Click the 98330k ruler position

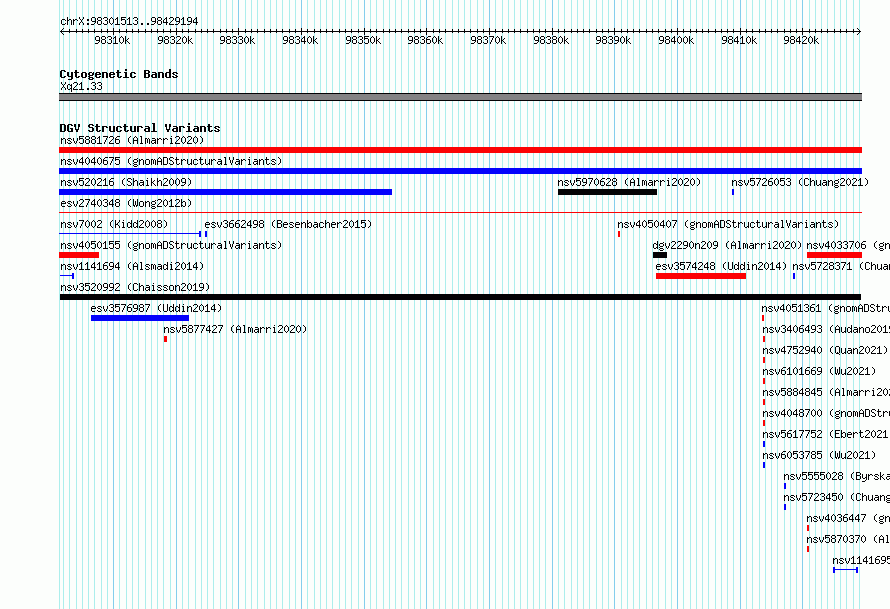pos(237,40)
